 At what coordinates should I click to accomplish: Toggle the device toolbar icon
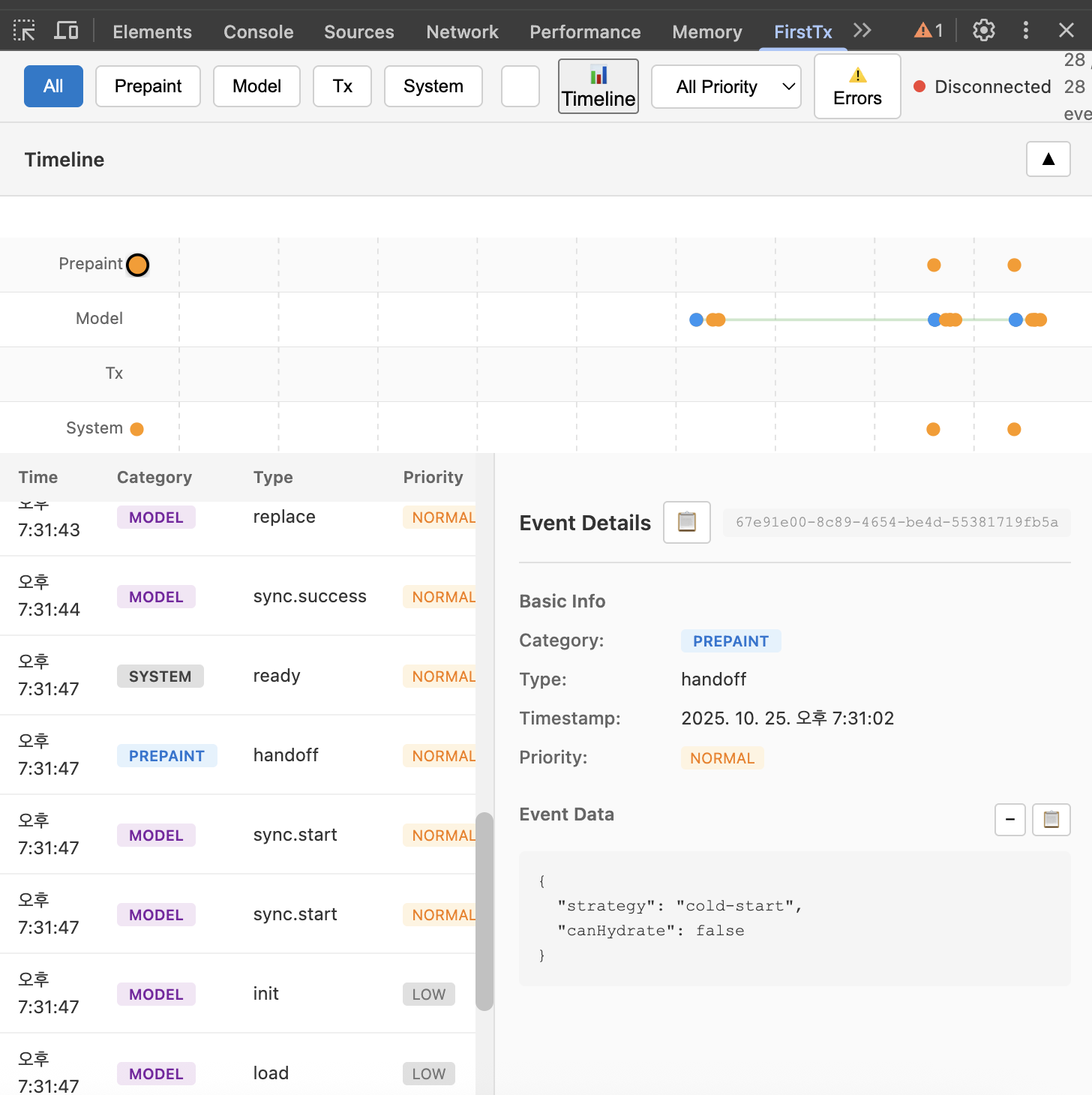66,31
